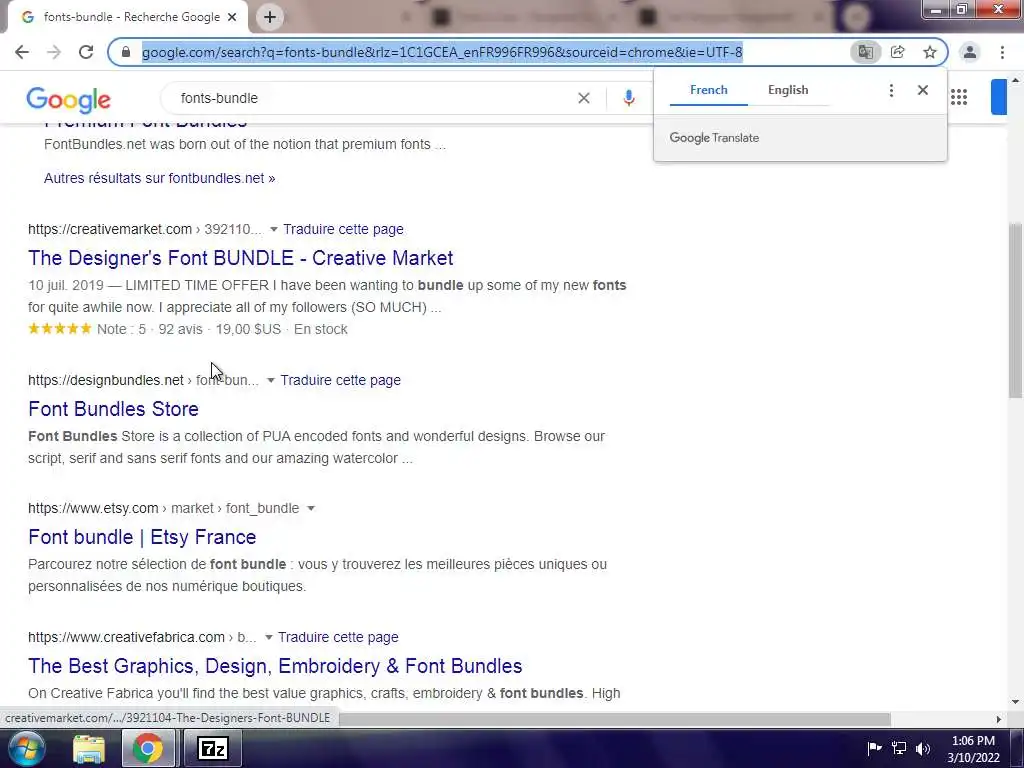Reload the current page
The width and height of the screenshot is (1024, 768).
[x=86, y=52]
